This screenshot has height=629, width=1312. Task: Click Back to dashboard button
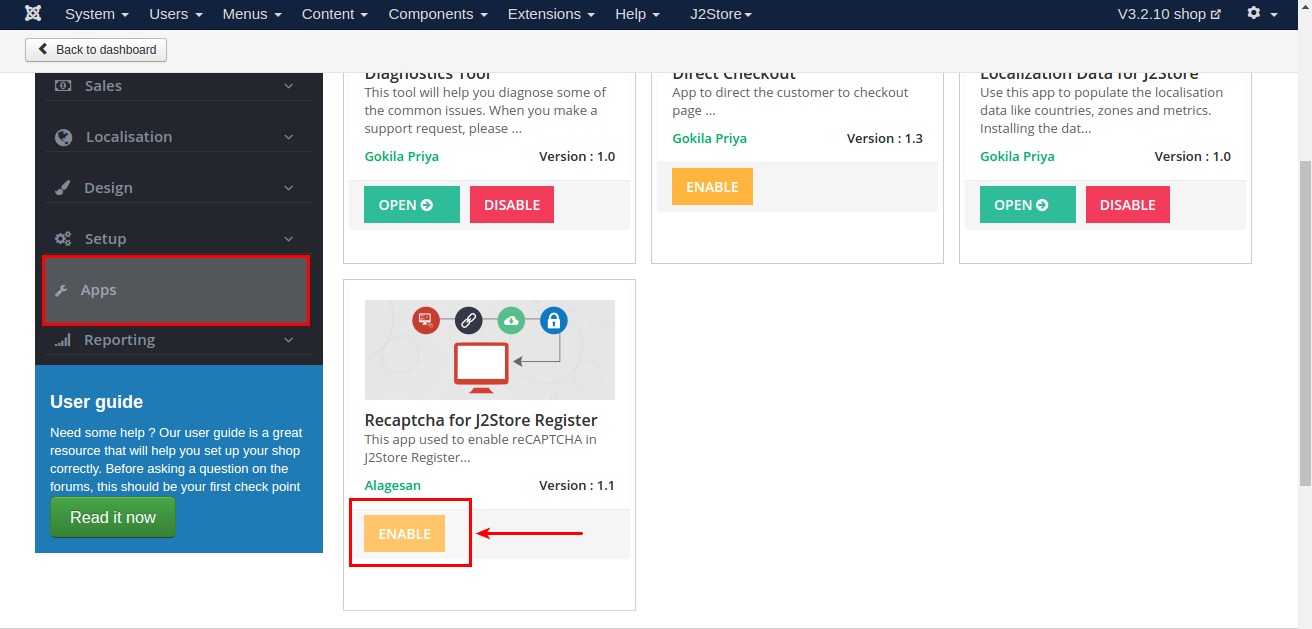(96, 49)
